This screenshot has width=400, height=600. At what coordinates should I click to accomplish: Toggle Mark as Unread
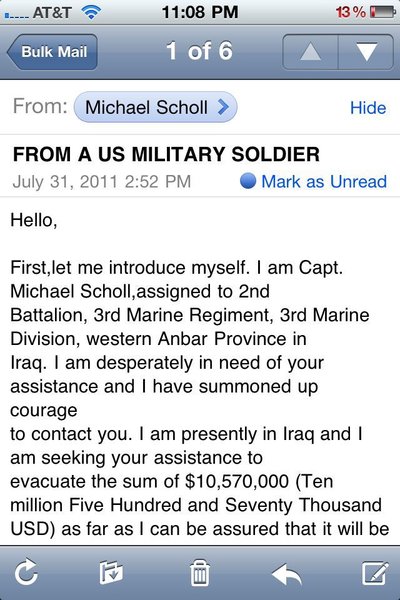(x=324, y=181)
